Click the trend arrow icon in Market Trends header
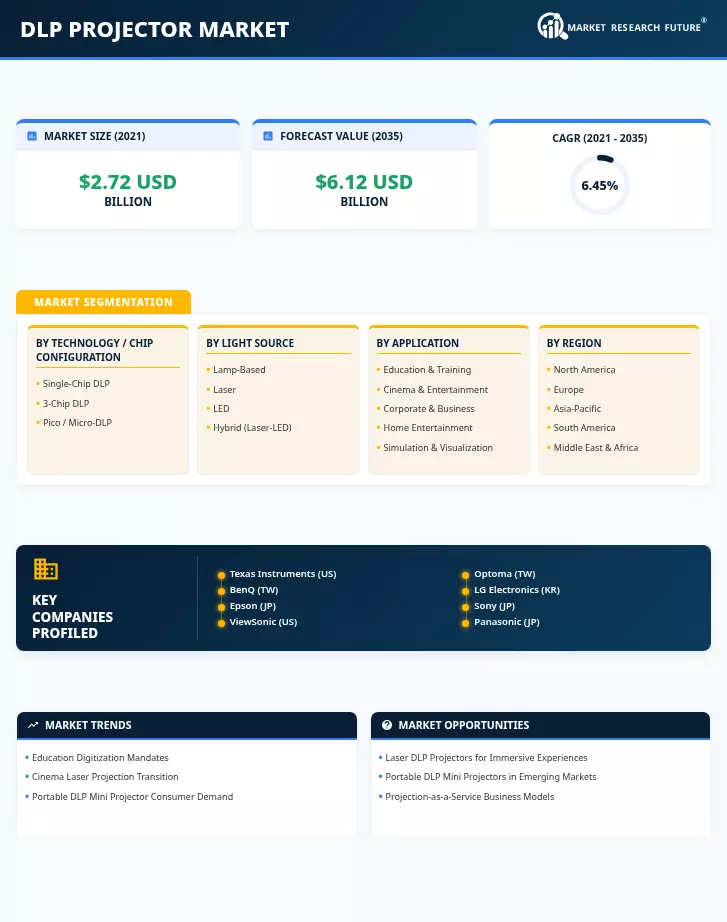Viewport: 727px width, 922px height. [x=33, y=726]
